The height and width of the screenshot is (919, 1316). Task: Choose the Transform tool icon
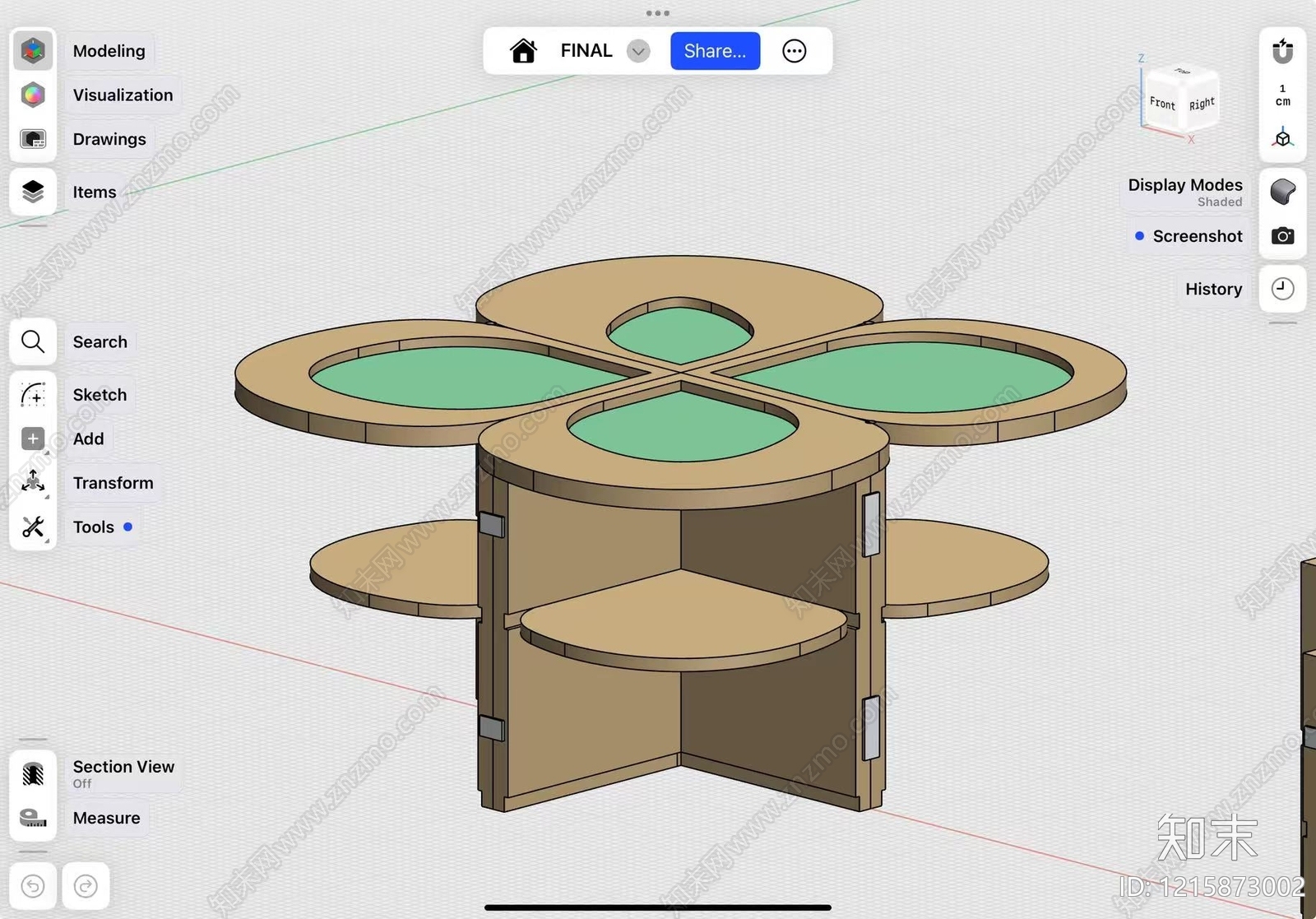(33, 483)
